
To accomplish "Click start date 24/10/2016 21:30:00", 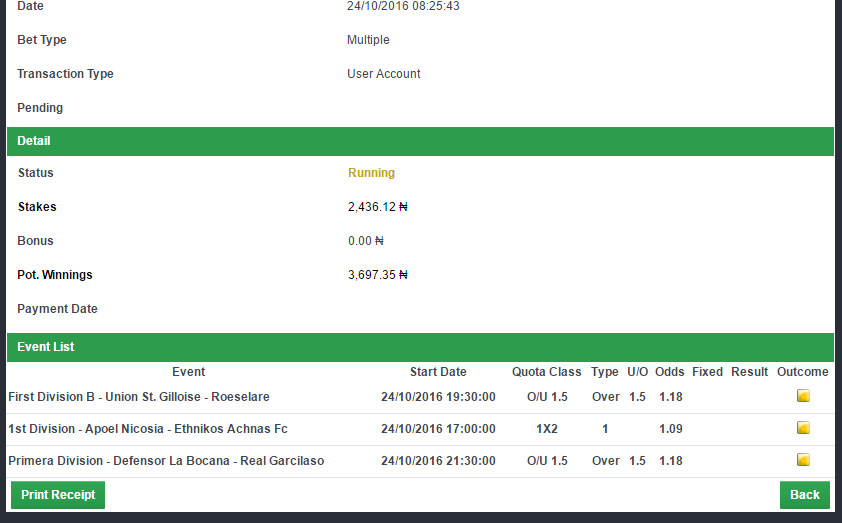I will coord(438,461).
